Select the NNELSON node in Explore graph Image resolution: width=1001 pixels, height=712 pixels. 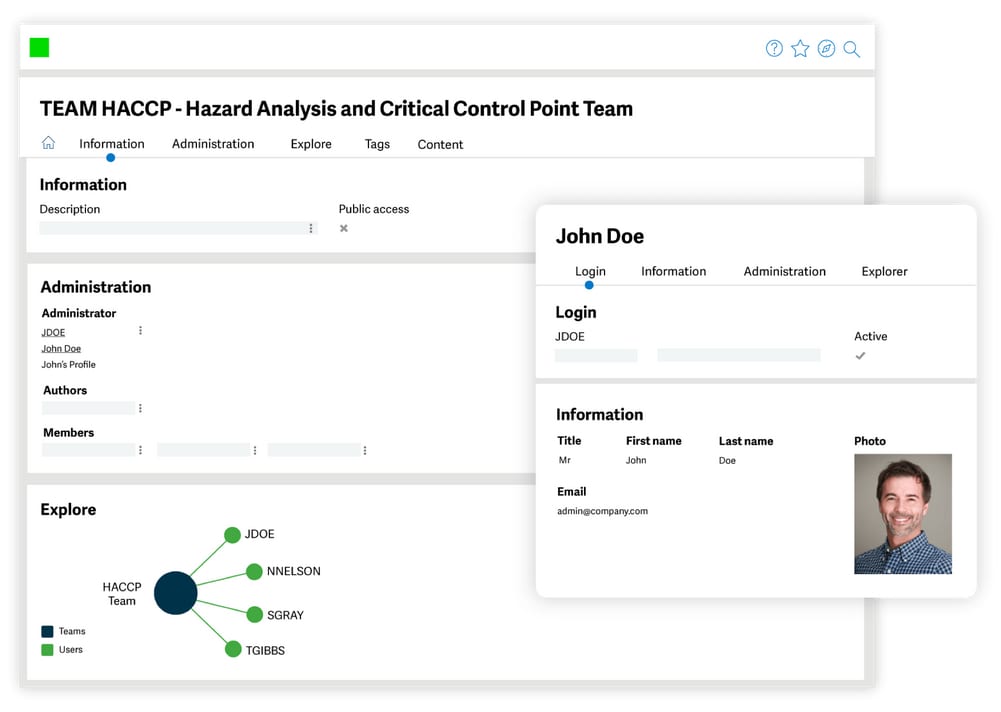[254, 572]
